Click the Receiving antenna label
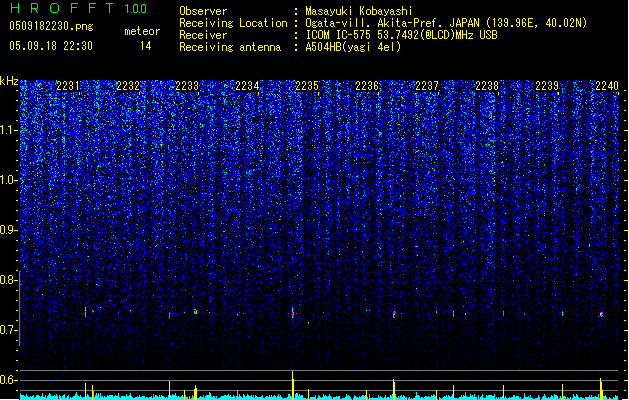This screenshot has width=629, height=400. click(230, 47)
